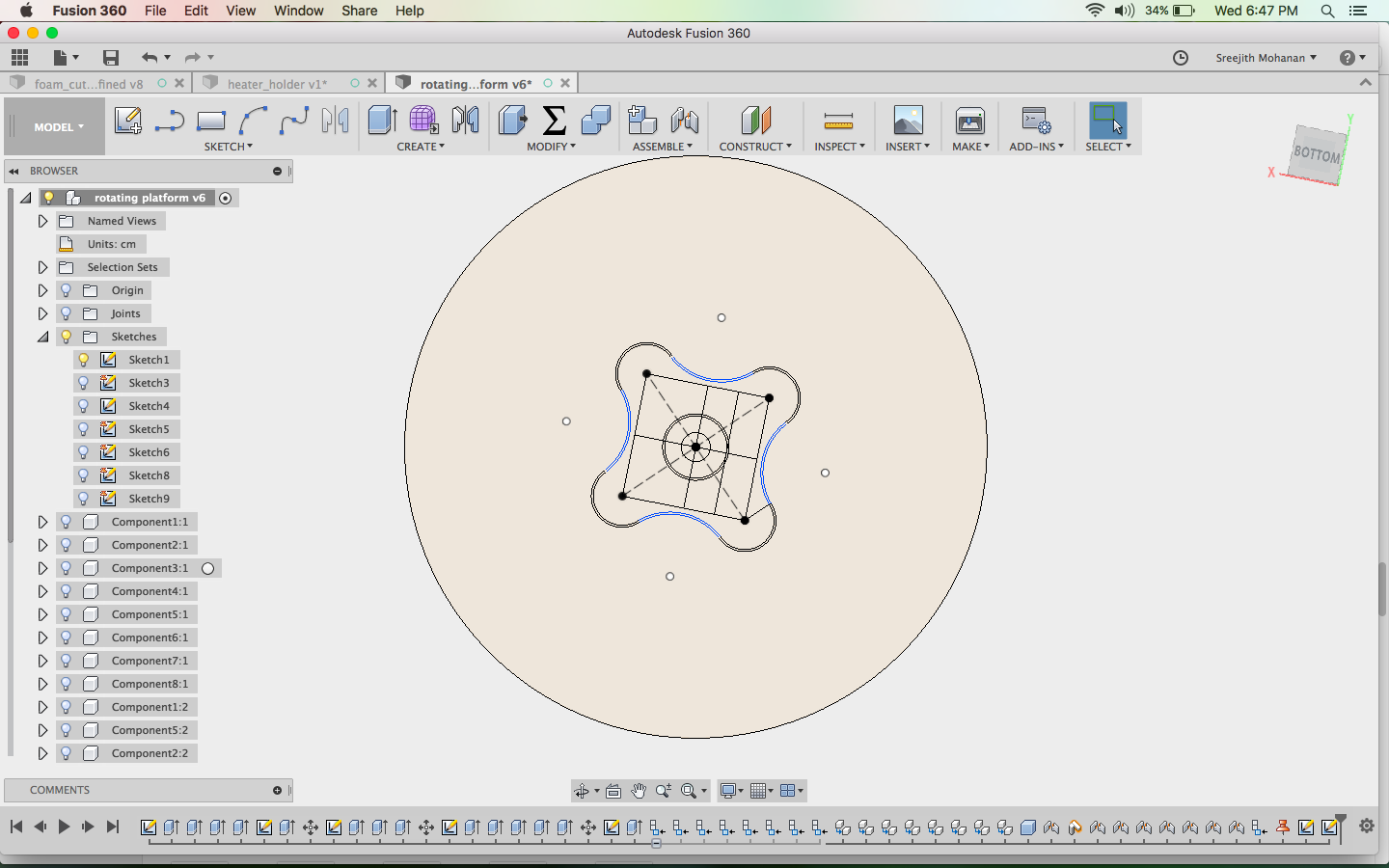This screenshot has height=868, width=1389.
Task: Select the Joint assemble tool
Action: [685, 121]
